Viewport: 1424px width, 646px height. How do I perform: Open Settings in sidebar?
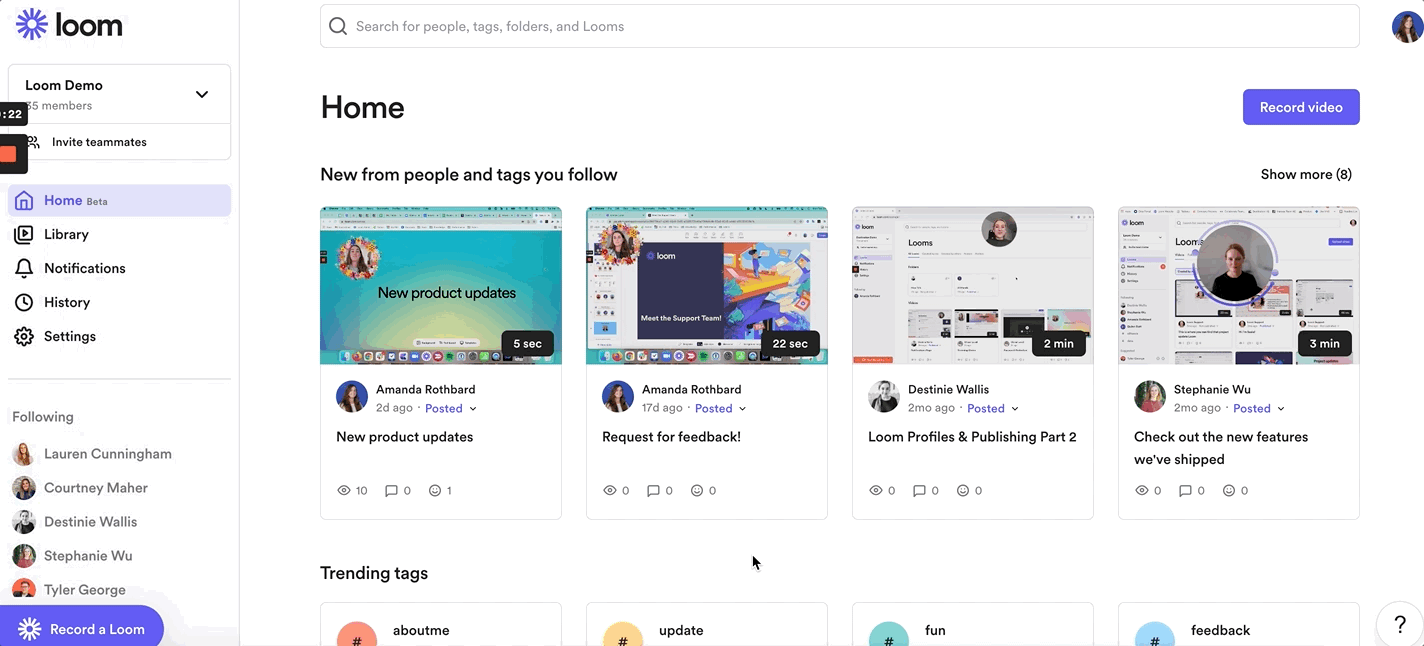click(x=69, y=336)
